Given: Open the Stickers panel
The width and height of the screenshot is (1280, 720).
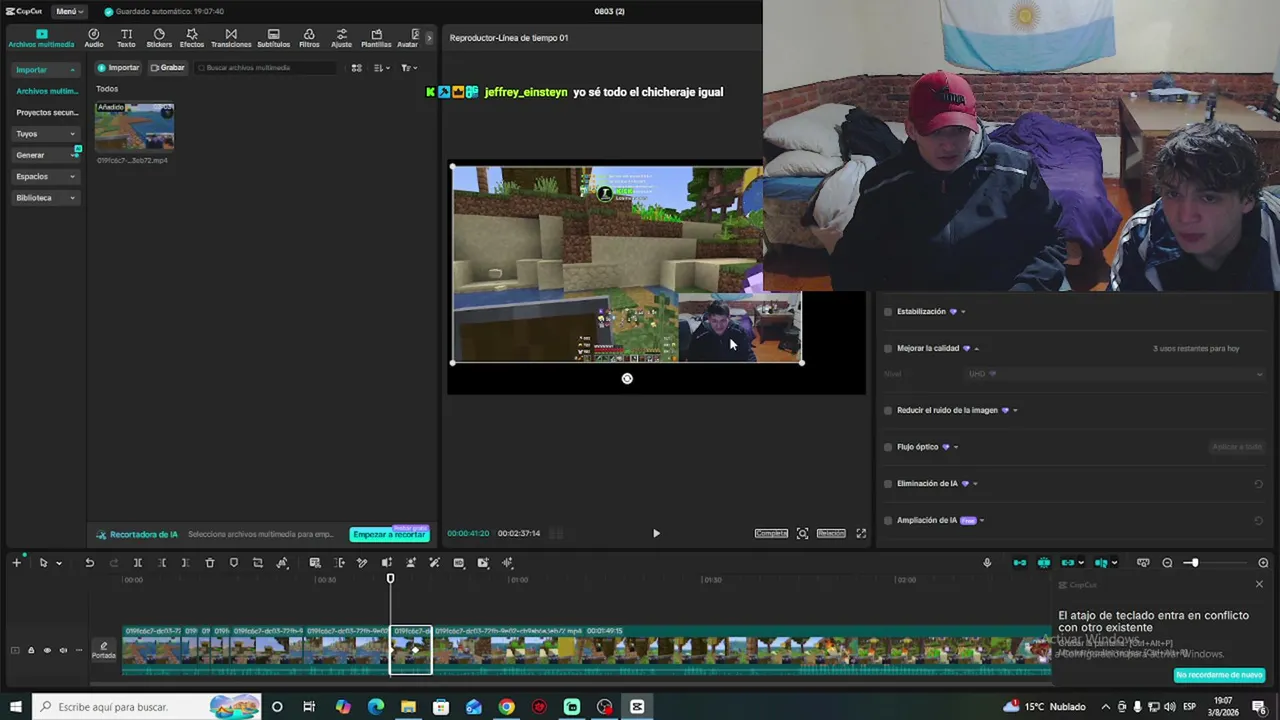Looking at the screenshot, I should 159,38.
